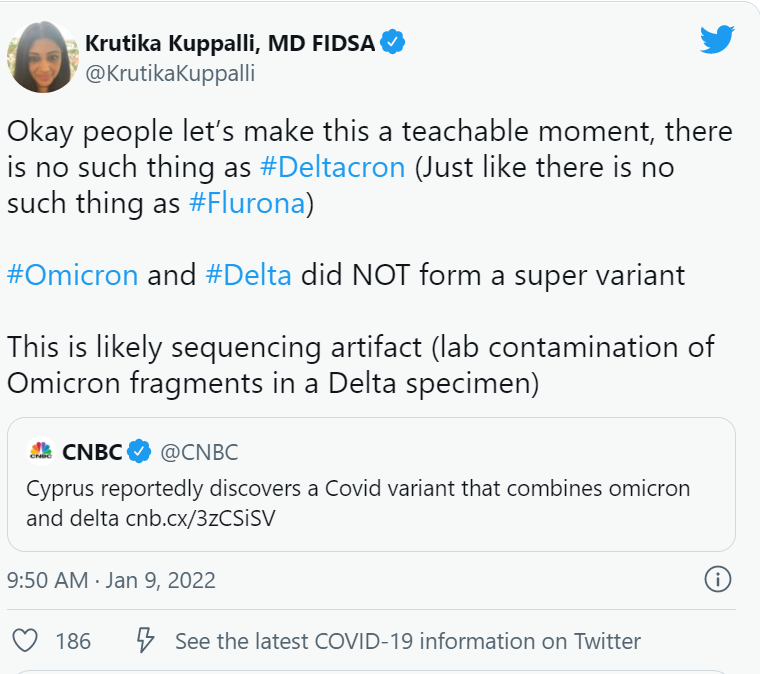Click the @CNBC handle in quoted tweet
The width and height of the screenshot is (760, 674).
point(199,452)
